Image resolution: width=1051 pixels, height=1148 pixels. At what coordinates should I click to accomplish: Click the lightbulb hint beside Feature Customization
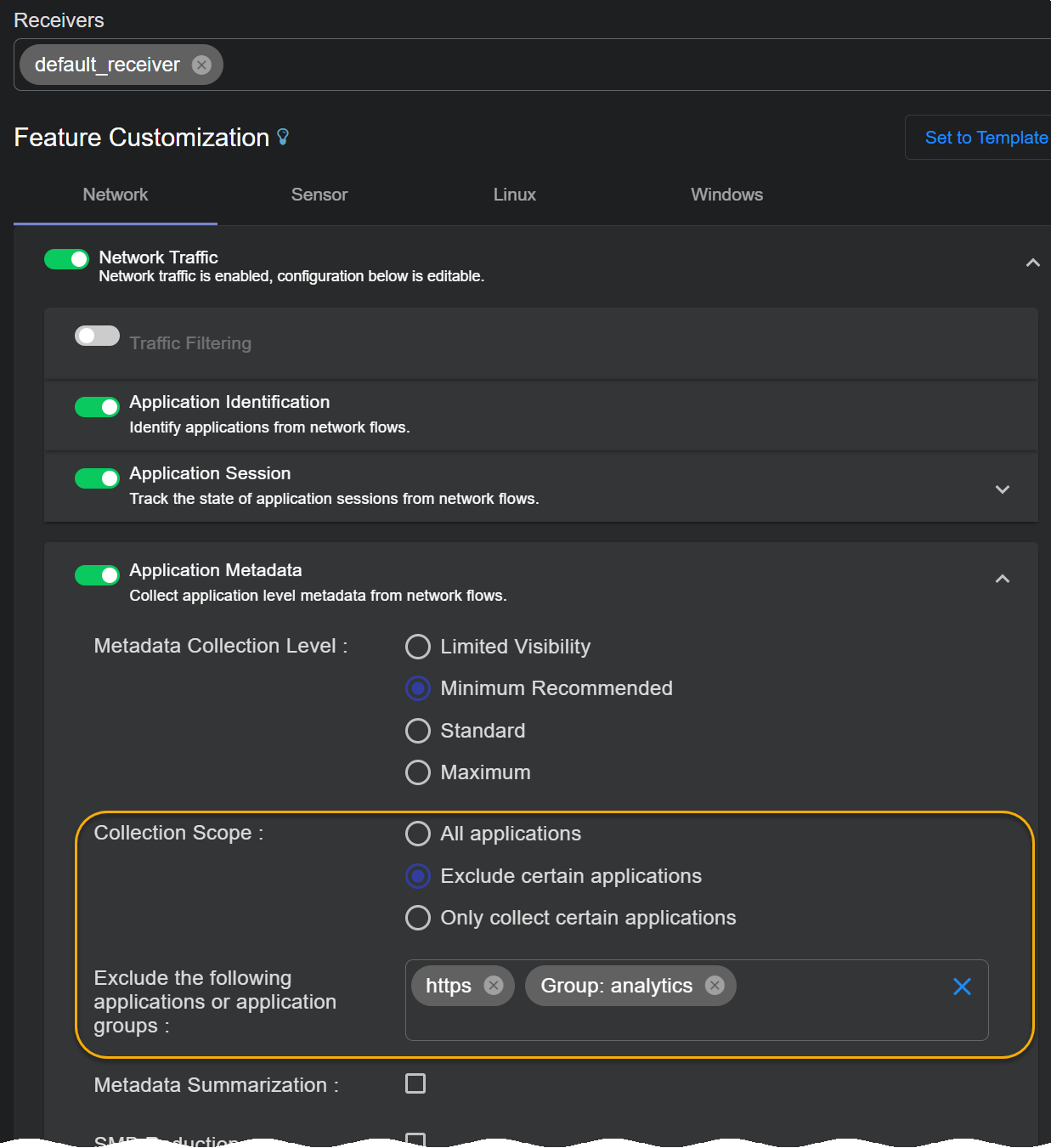pos(283,137)
